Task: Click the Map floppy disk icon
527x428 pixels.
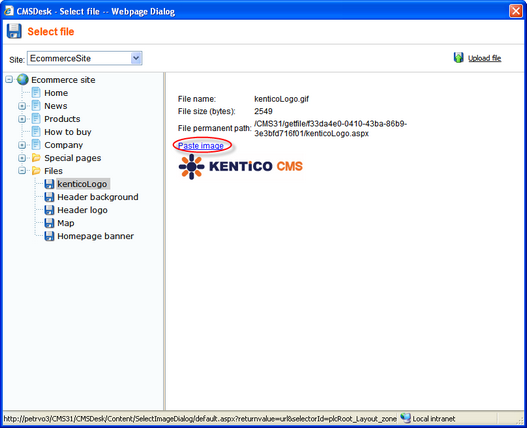Action: coord(49,223)
